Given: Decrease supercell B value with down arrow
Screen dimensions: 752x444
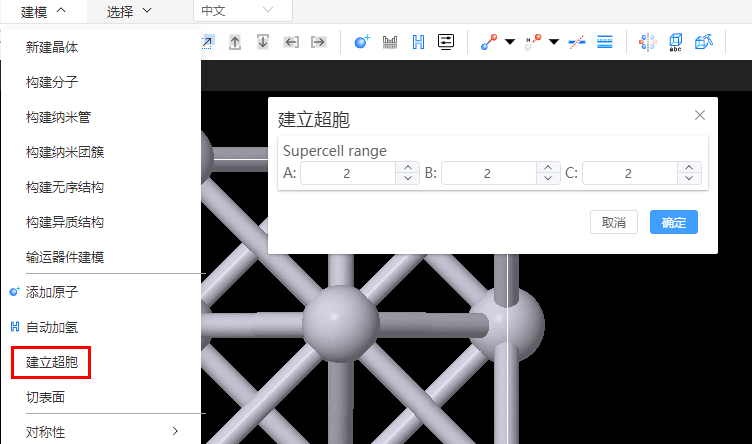Looking at the screenshot, I should (548, 178).
